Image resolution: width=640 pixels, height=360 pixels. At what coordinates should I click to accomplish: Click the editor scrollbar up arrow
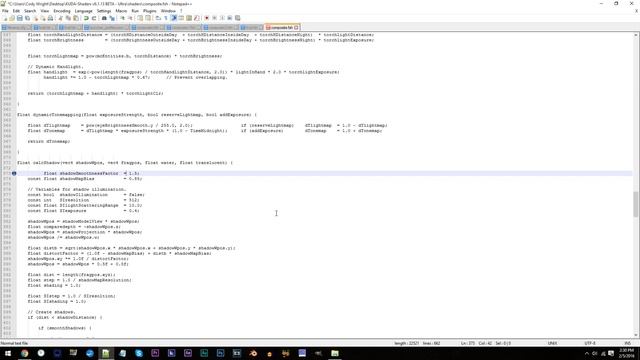pos(636,35)
